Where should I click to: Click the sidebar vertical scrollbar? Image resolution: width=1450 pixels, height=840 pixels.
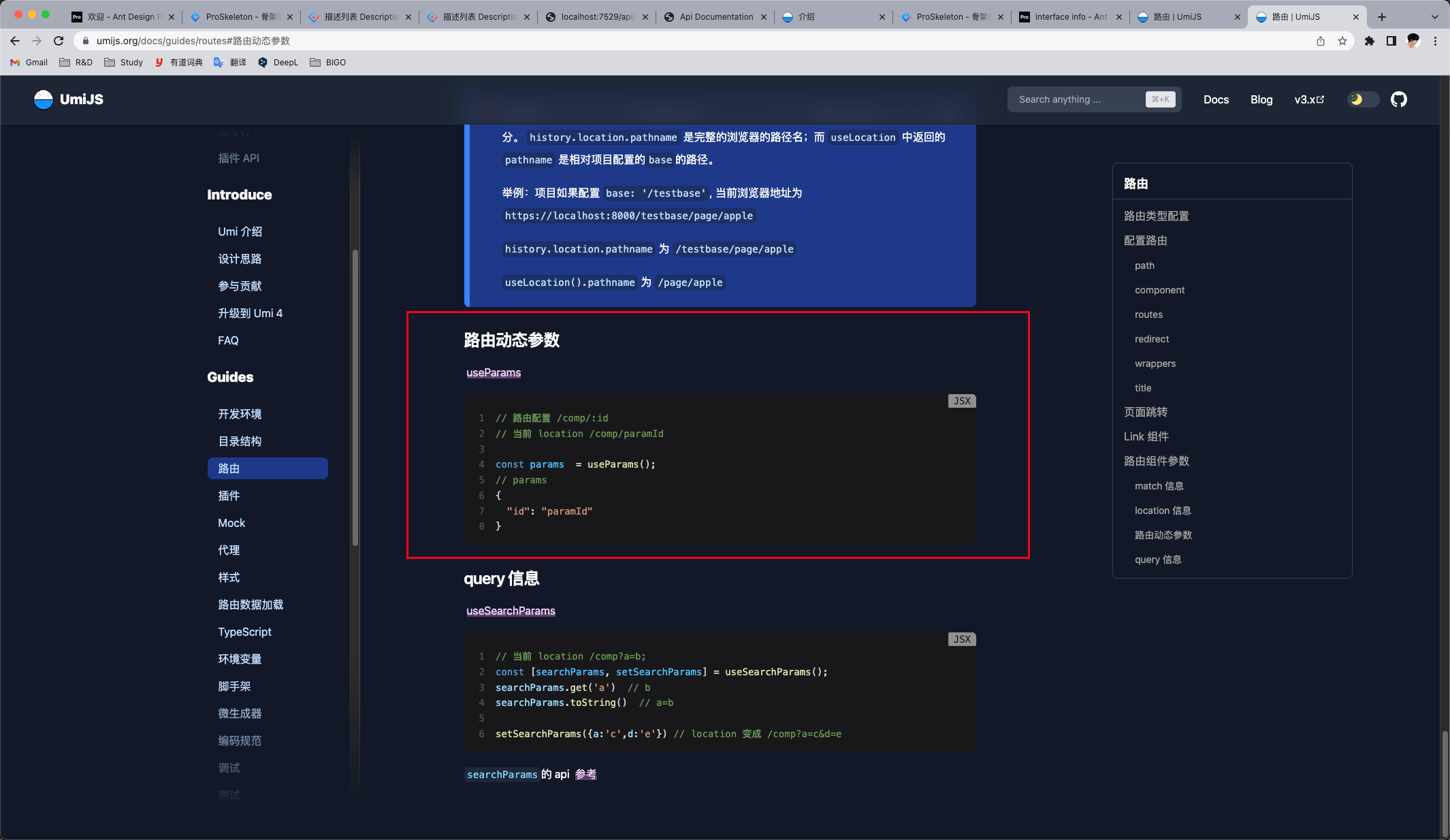click(x=355, y=398)
